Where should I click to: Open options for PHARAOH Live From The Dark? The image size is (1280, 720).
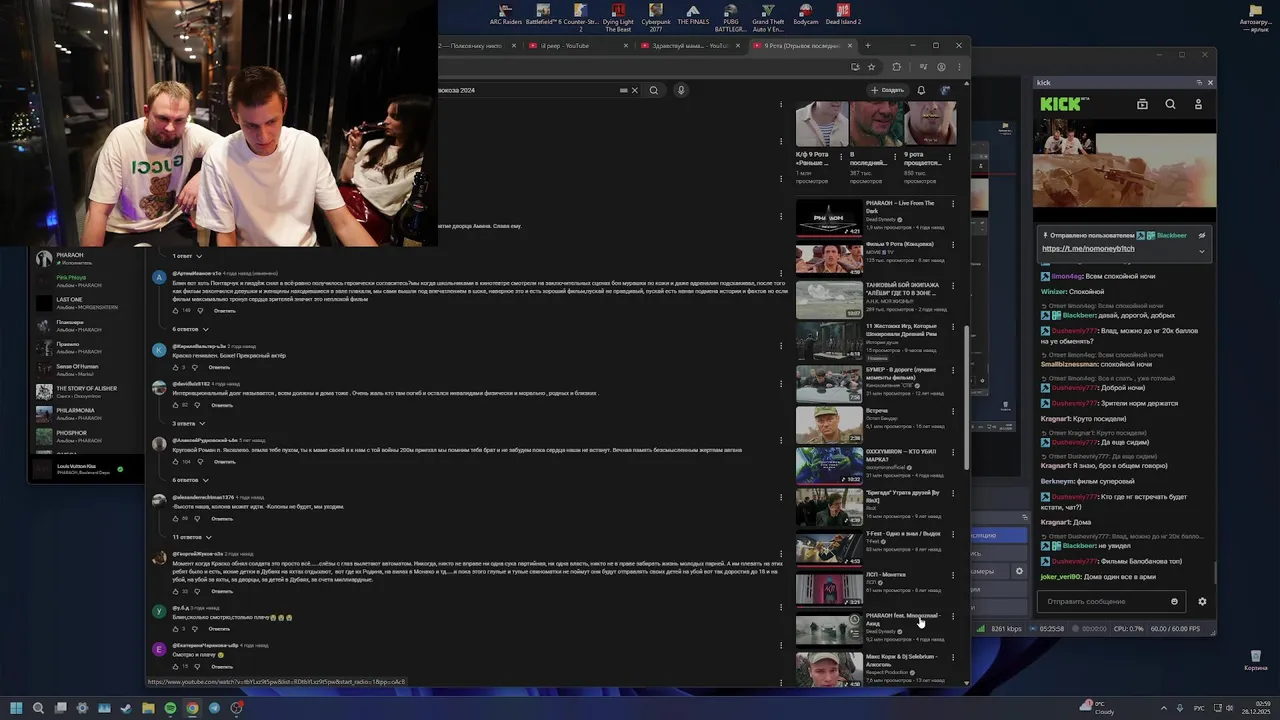click(953, 204)
